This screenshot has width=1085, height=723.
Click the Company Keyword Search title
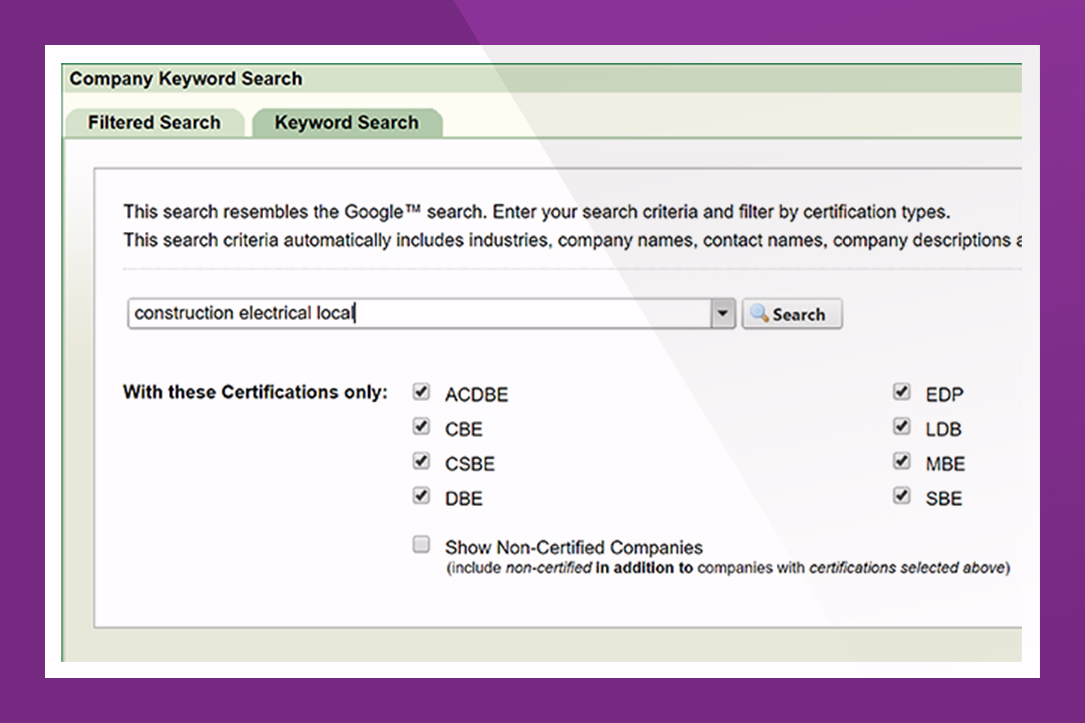click(x=185, y=79)
